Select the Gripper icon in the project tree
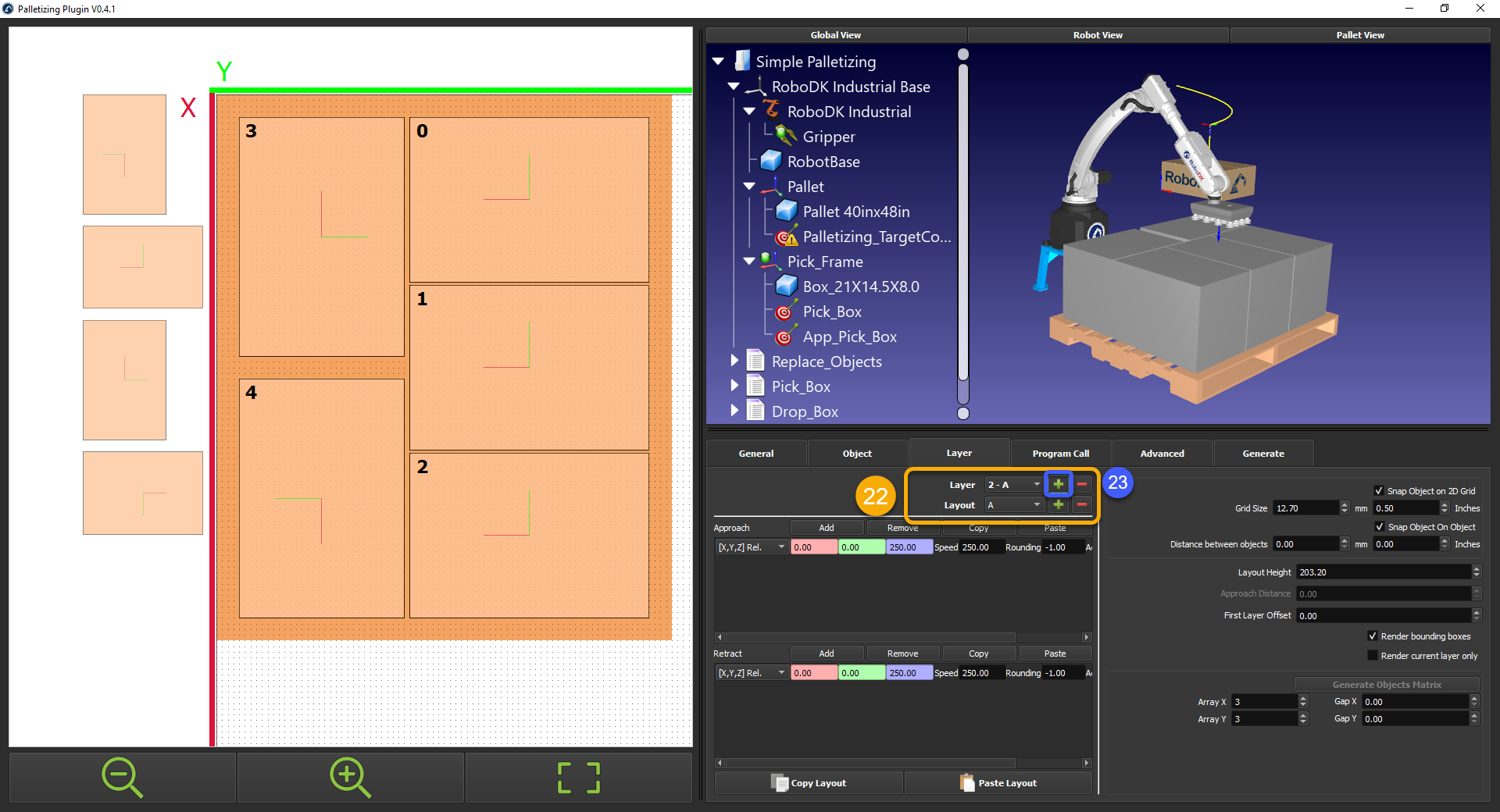 coord(784,136)
